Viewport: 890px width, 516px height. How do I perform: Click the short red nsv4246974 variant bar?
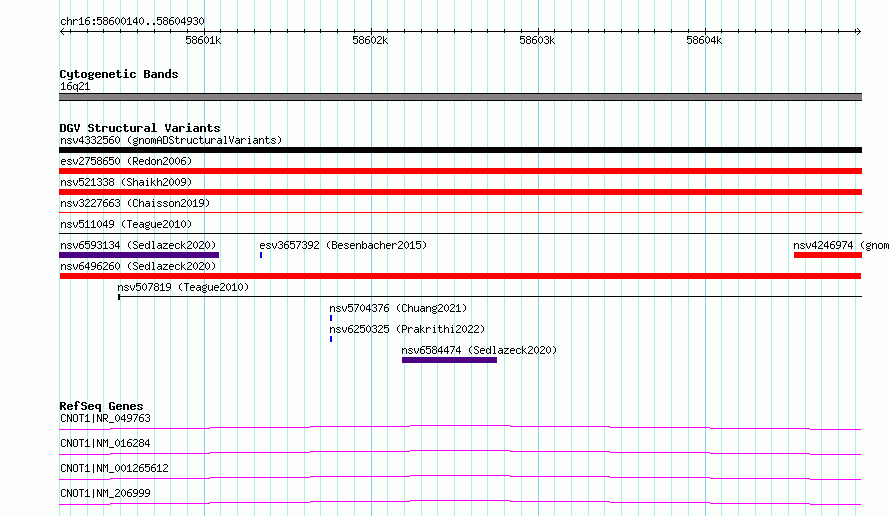coord(828,255)
